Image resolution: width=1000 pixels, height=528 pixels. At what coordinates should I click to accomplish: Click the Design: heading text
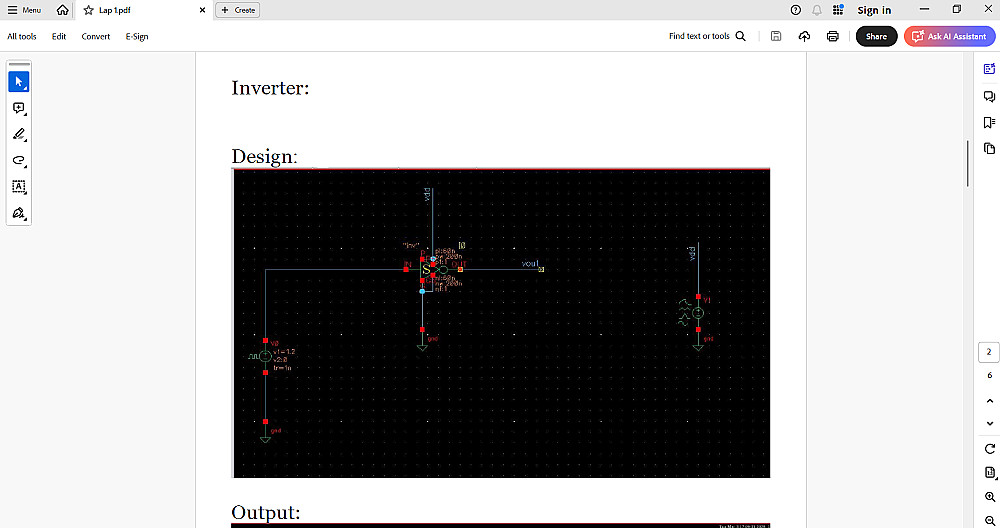coord(264,156)
